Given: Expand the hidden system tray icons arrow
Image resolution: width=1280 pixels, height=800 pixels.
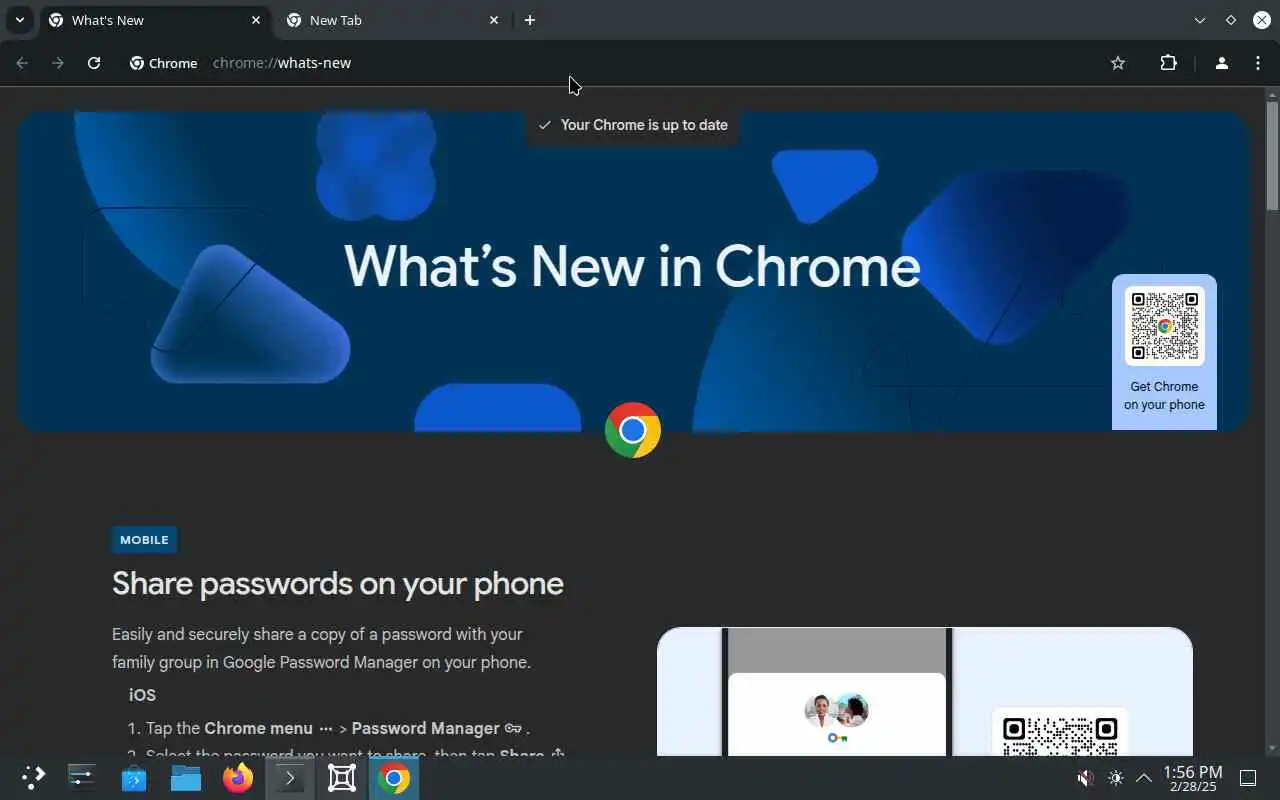Looking at the screenshot, I should coord(1144,778).
